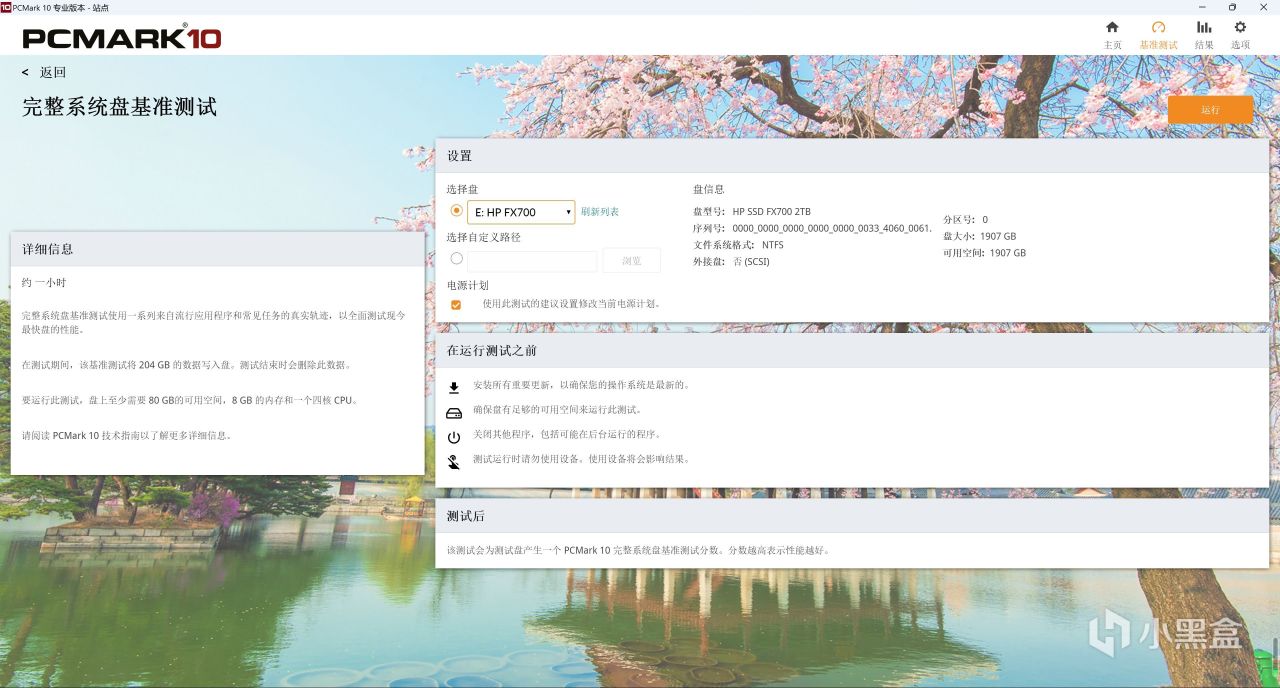Open the 结果 bar chart icon

click(x=1204, y=27)
